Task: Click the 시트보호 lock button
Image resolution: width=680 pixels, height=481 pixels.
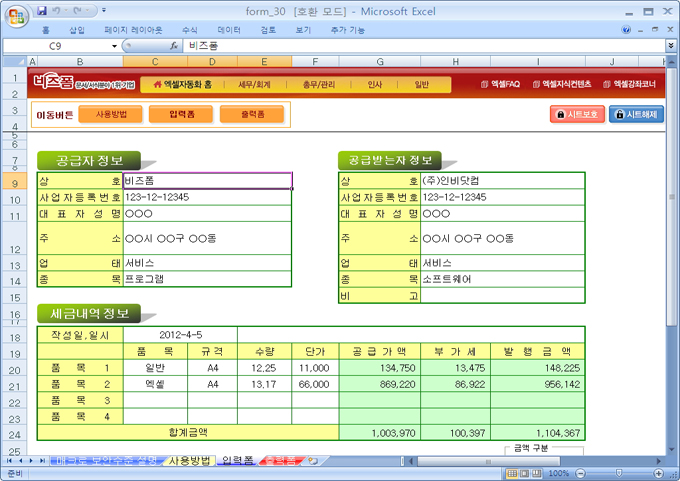Action: (576, 115)
